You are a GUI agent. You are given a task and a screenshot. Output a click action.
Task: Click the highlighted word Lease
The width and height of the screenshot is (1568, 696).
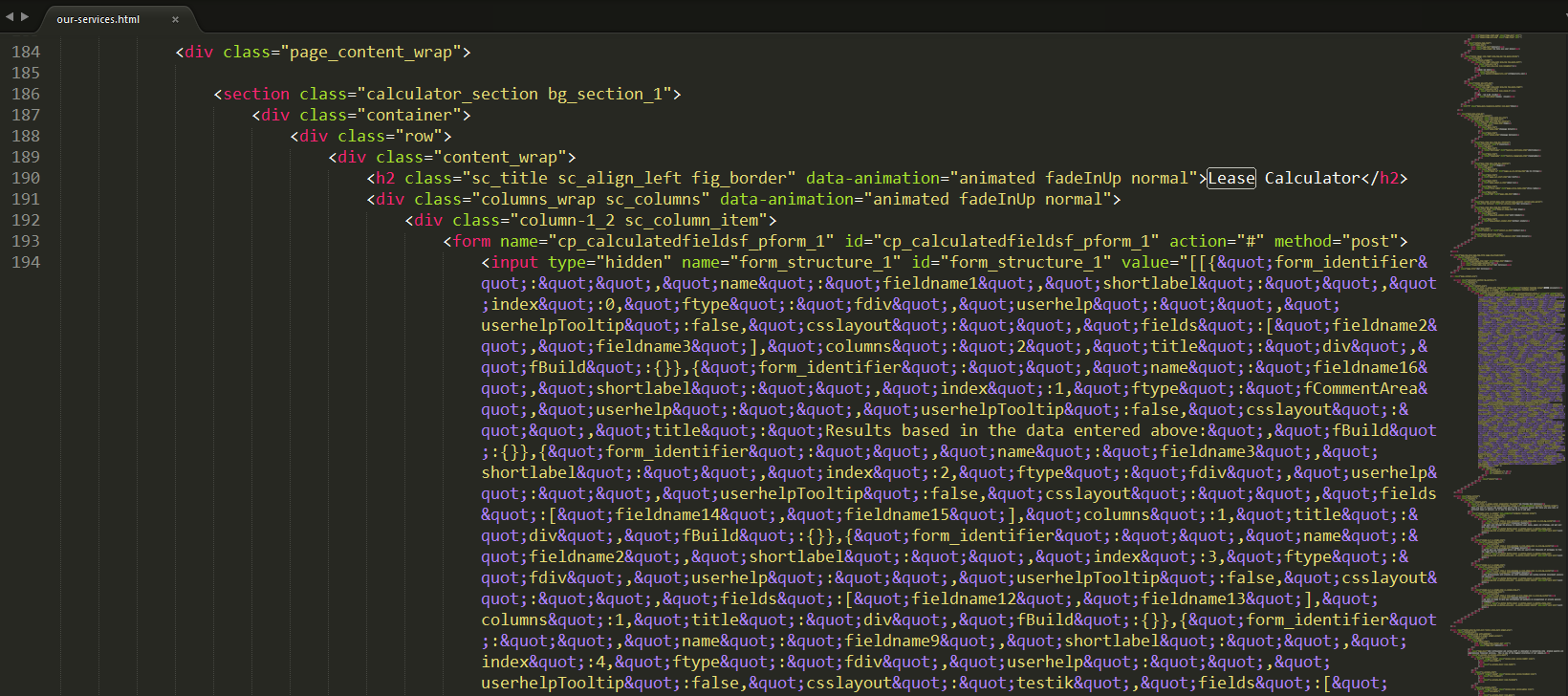[x=1230, y=178]
